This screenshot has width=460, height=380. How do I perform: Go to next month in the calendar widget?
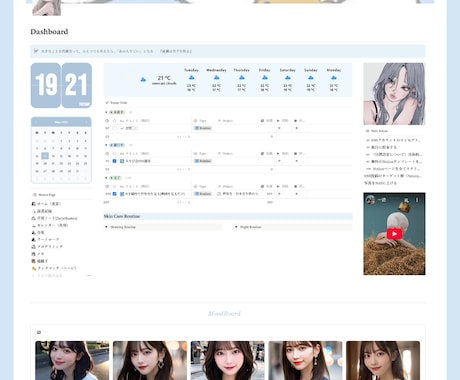tap(86, 122)
